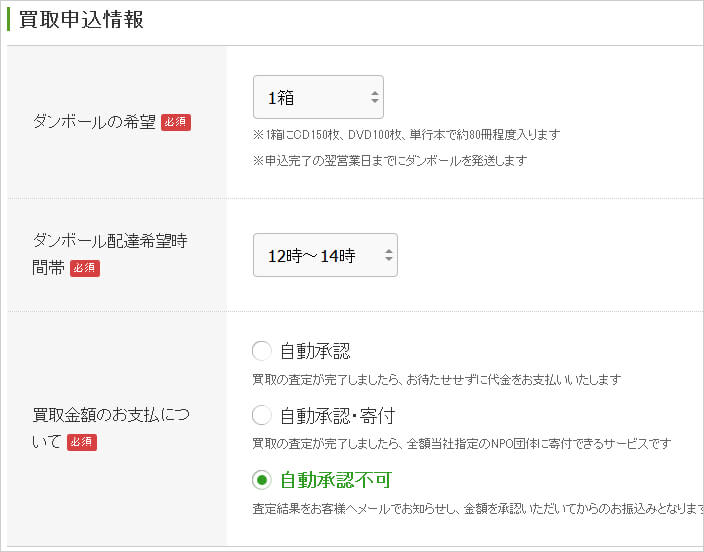
Task: Click the 自動承認 option label text
Action: (x=315, y=351)
